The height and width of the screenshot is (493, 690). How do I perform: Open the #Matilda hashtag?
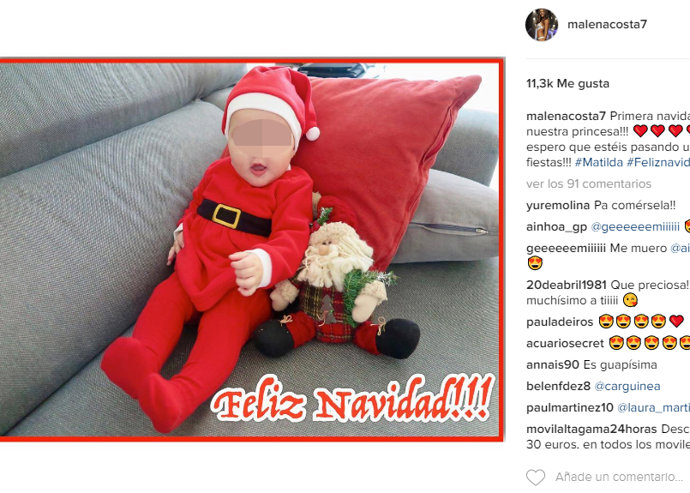[599, 162]
